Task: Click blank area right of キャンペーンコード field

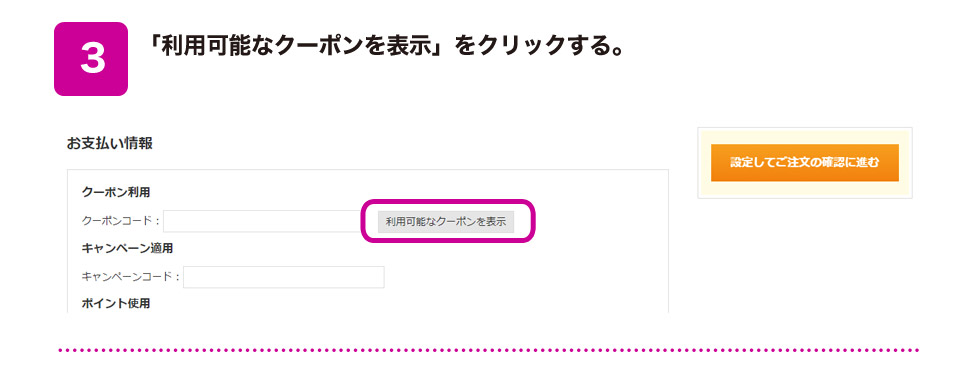Action: (x=525, y=277)
